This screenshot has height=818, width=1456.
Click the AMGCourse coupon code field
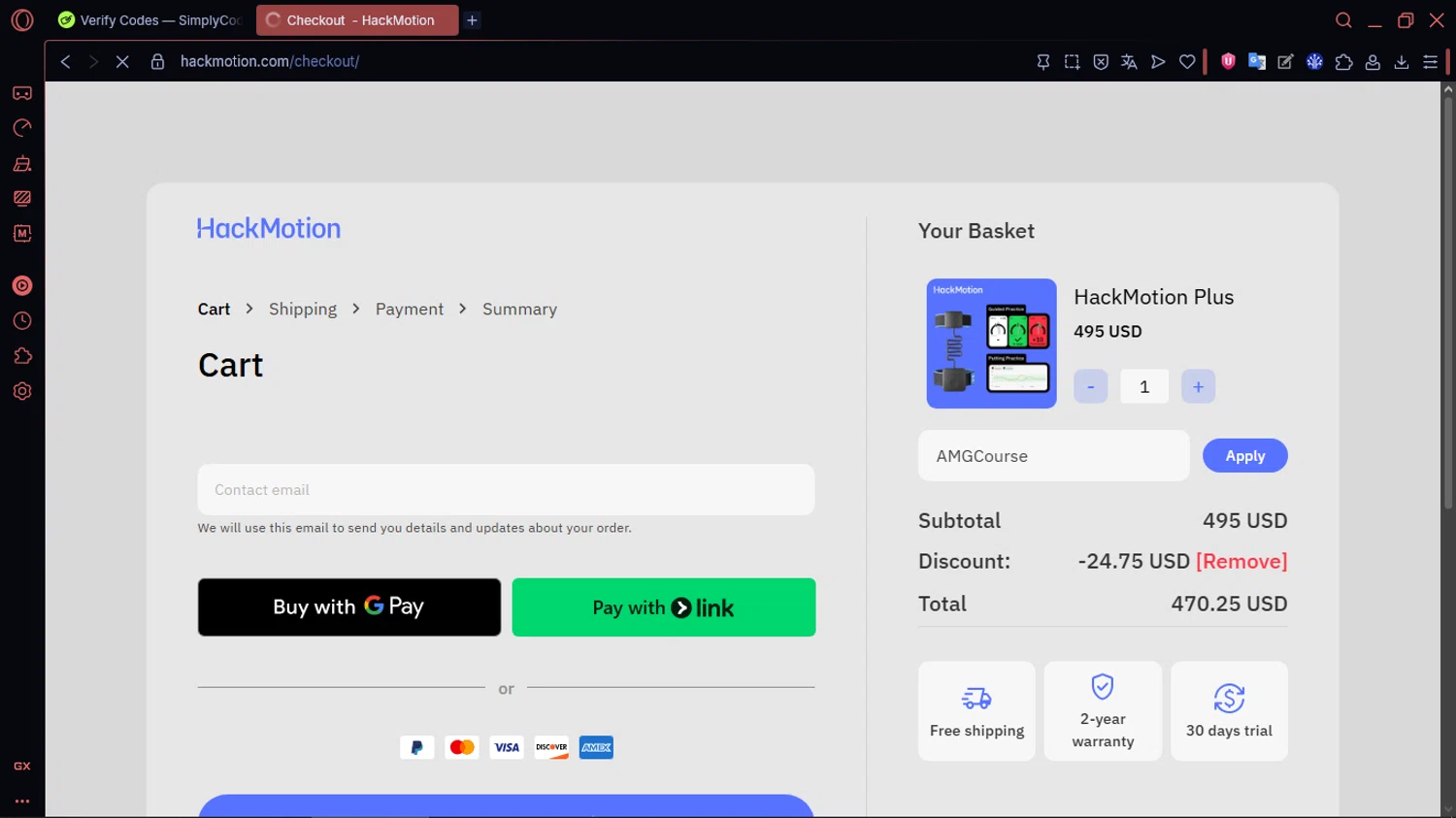click(1053, 456)
